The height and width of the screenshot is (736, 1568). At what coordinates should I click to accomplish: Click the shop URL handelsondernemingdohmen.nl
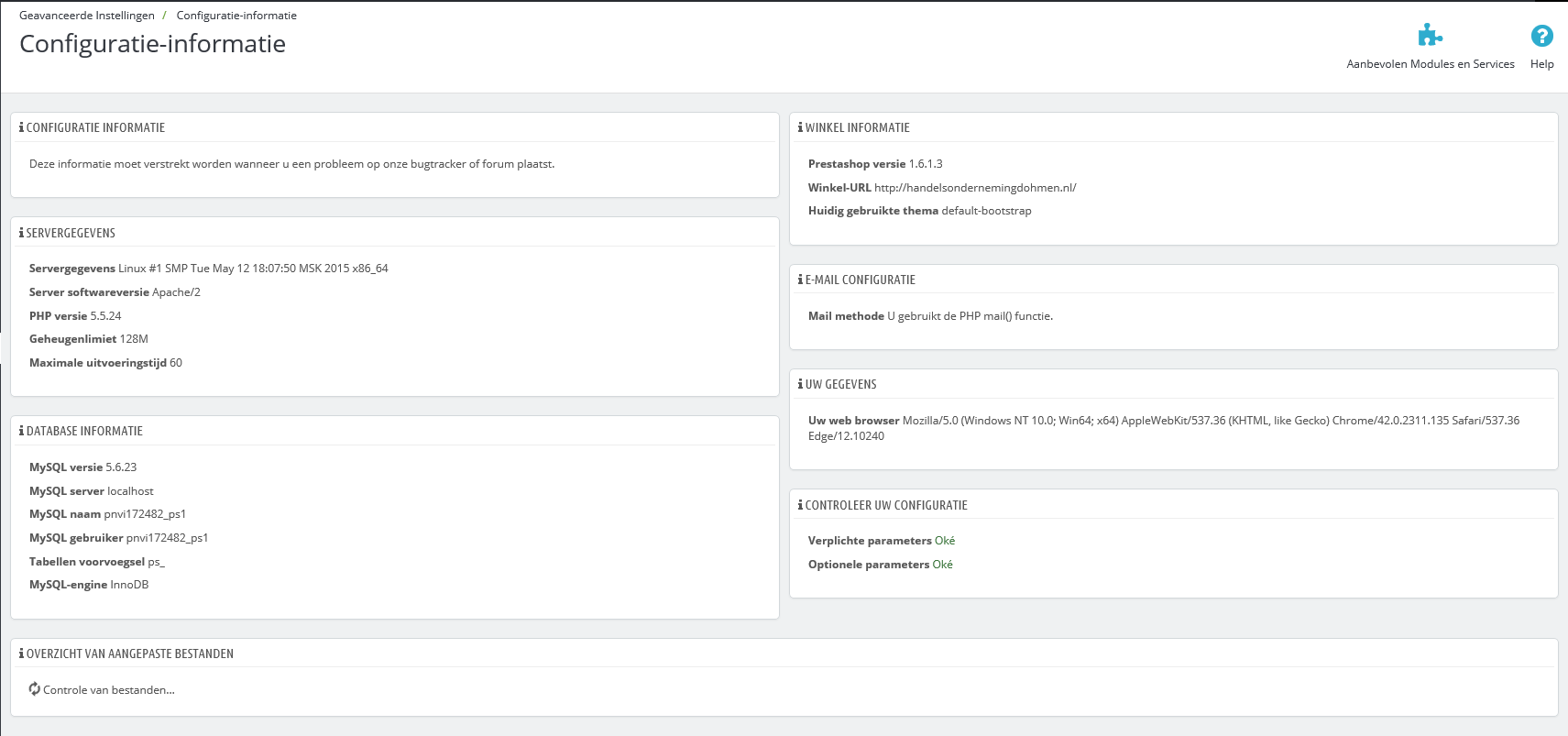pyautogui.click(x=975, y=188)
